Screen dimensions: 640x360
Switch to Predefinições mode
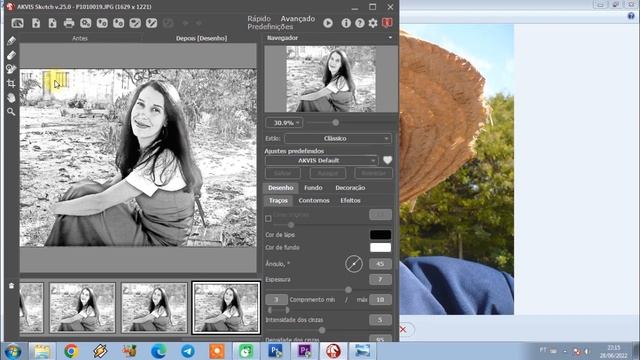pyautogui.click(x=270, y=27)
